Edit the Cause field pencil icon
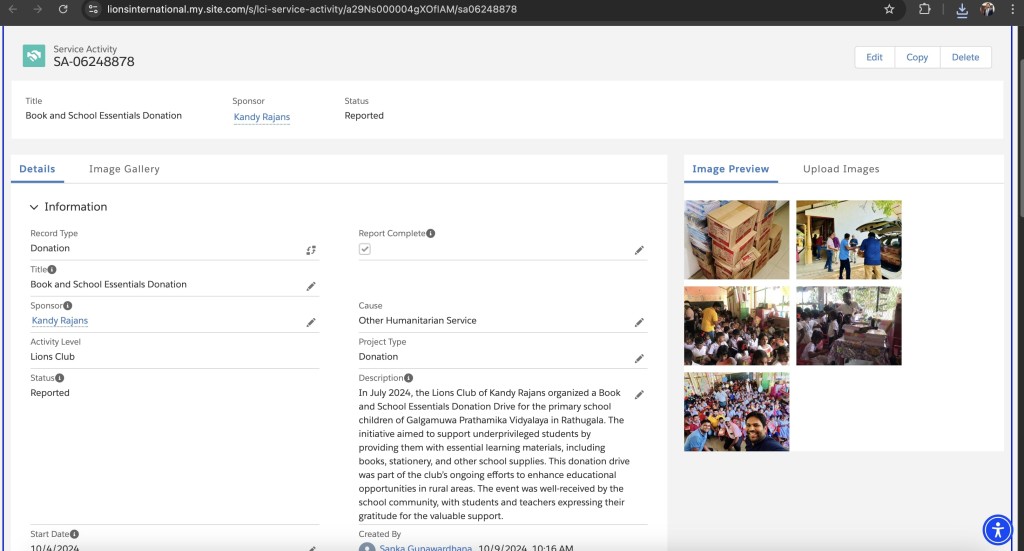1024x551 pixels. (x=639, y=323)
